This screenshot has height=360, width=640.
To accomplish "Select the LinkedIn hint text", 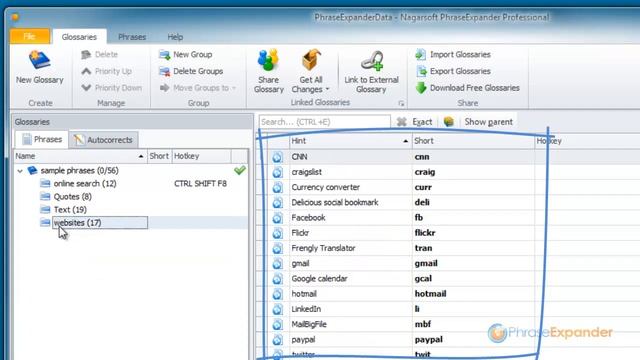I will coord(306,309).
